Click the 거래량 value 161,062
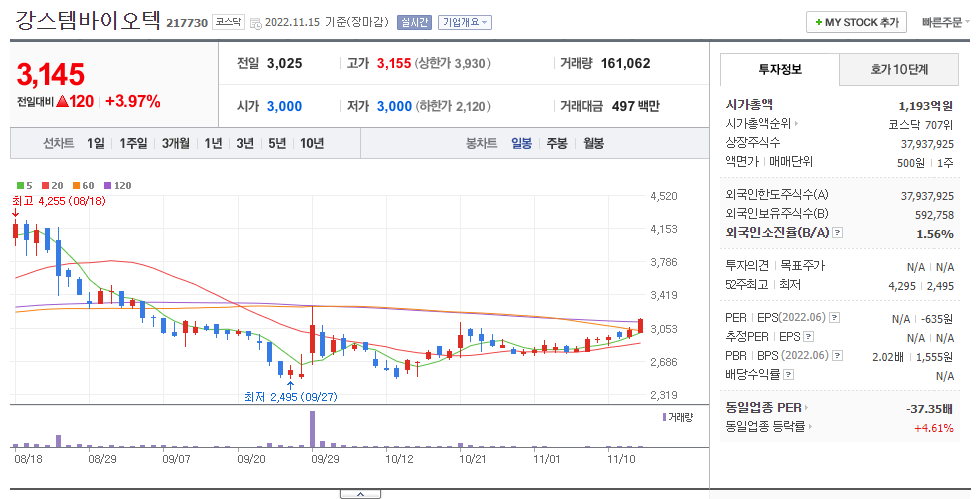This screenshot has width=976, height=499. (x=625, y=63)
